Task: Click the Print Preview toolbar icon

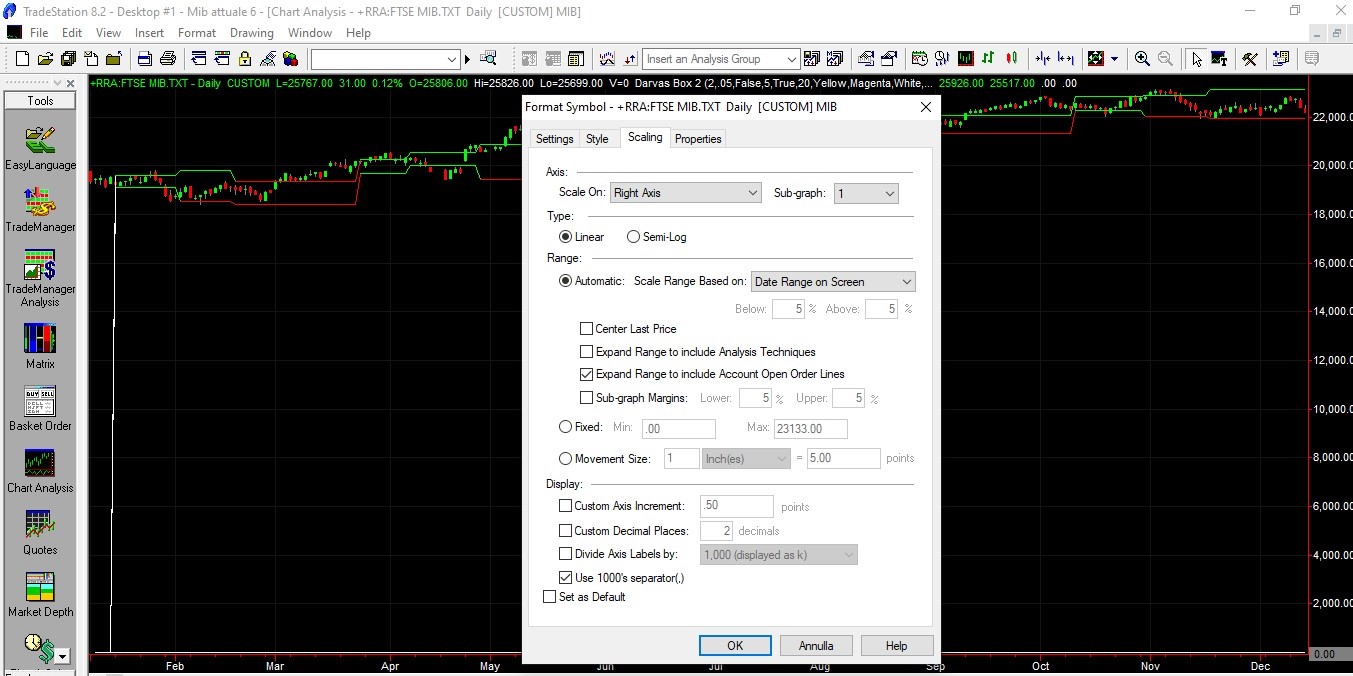Action: [144, 59]
